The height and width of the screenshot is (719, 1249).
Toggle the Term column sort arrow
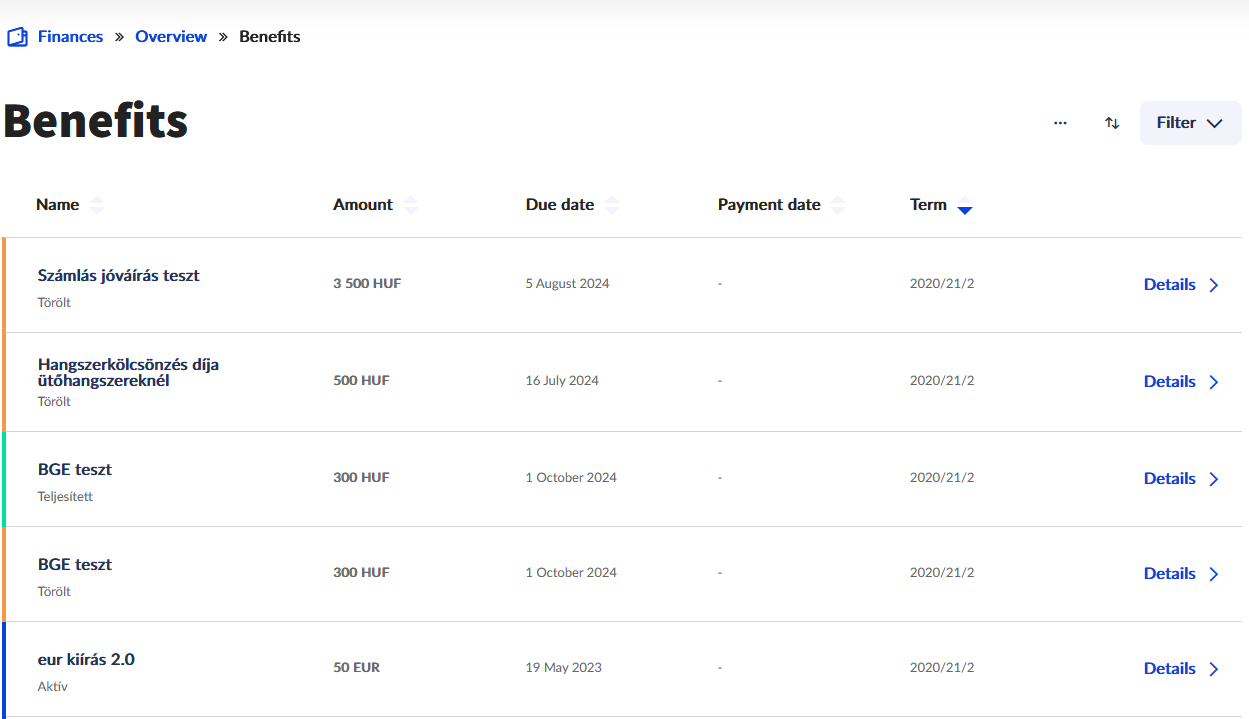pos(965,209)
